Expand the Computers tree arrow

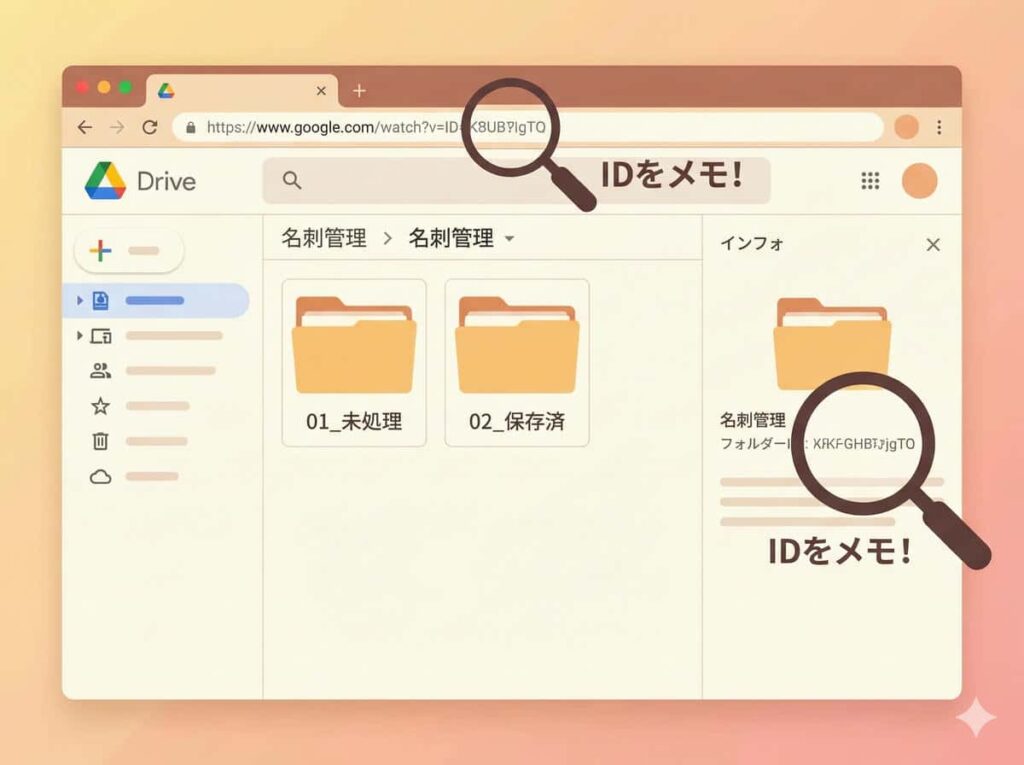pos(80,336)
